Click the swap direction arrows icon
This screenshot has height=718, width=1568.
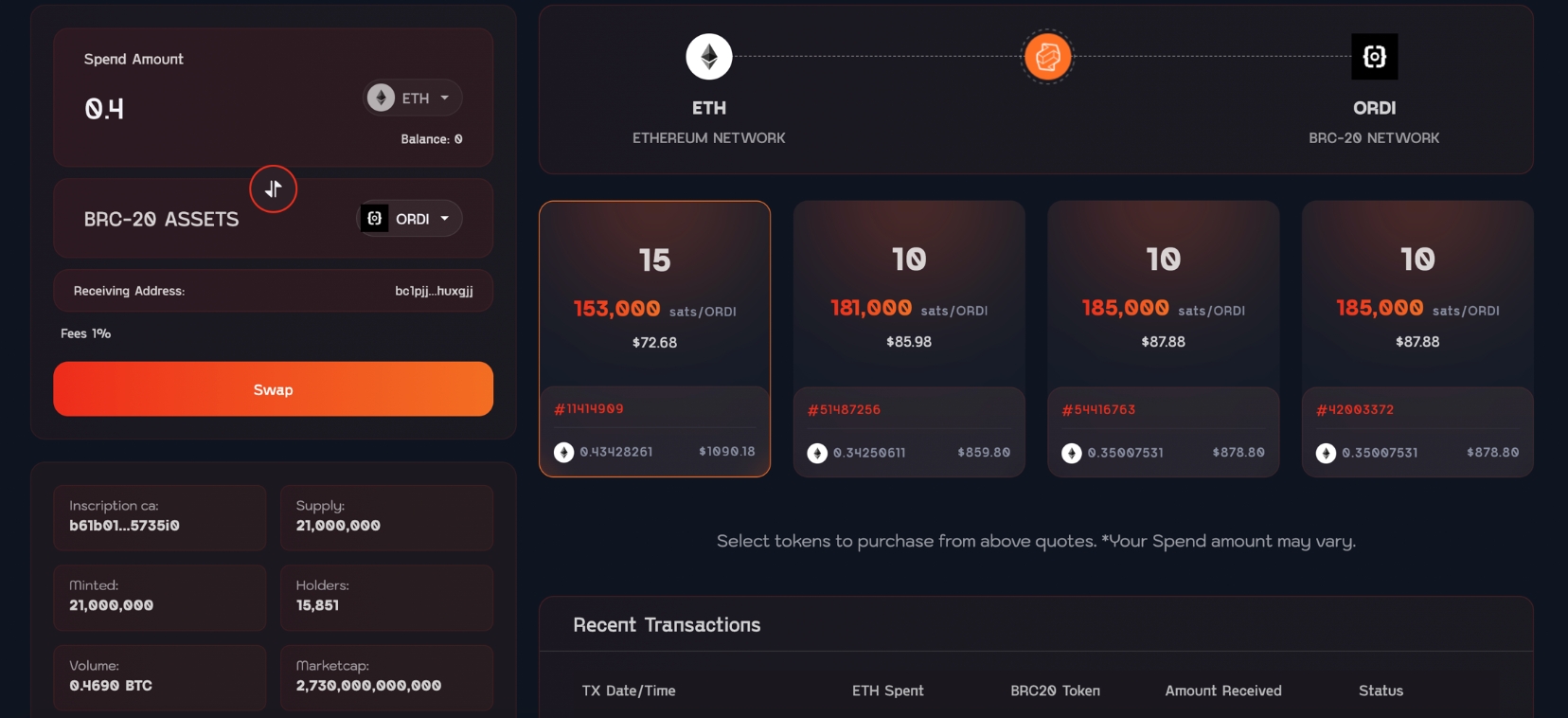pyautogui.click(x=273, y=189)
